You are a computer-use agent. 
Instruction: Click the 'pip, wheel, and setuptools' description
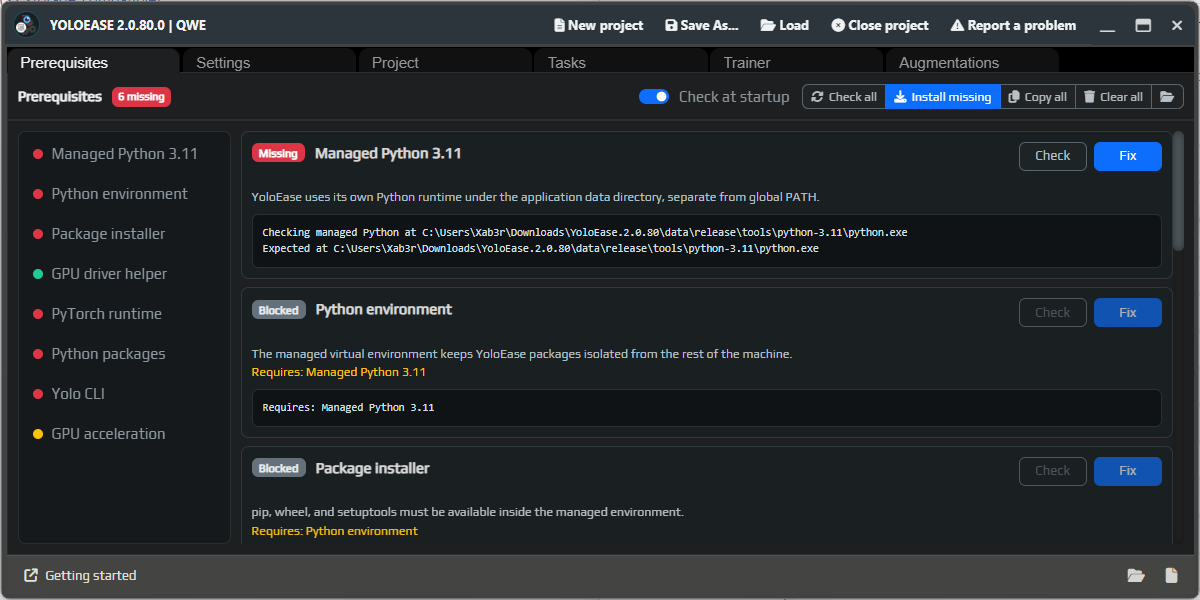(467, 512)
